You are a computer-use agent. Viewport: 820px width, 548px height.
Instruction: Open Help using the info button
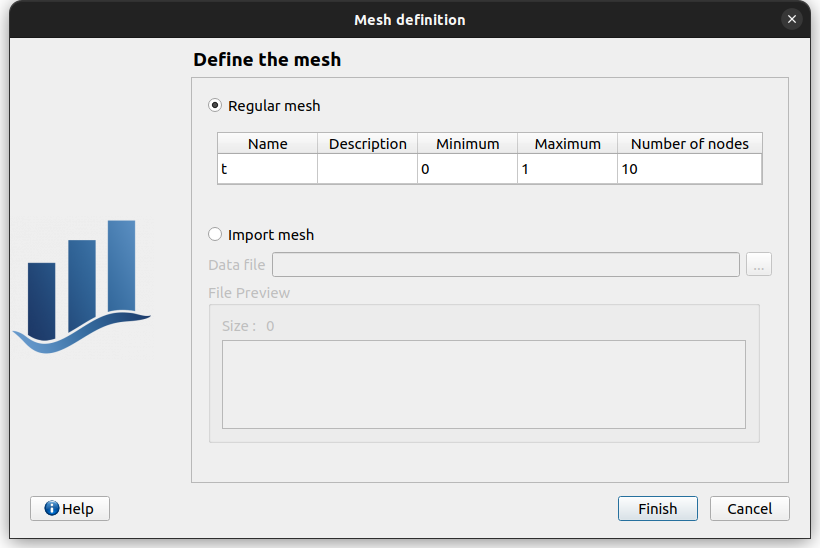pyautogui.click(x=70, y=509)
